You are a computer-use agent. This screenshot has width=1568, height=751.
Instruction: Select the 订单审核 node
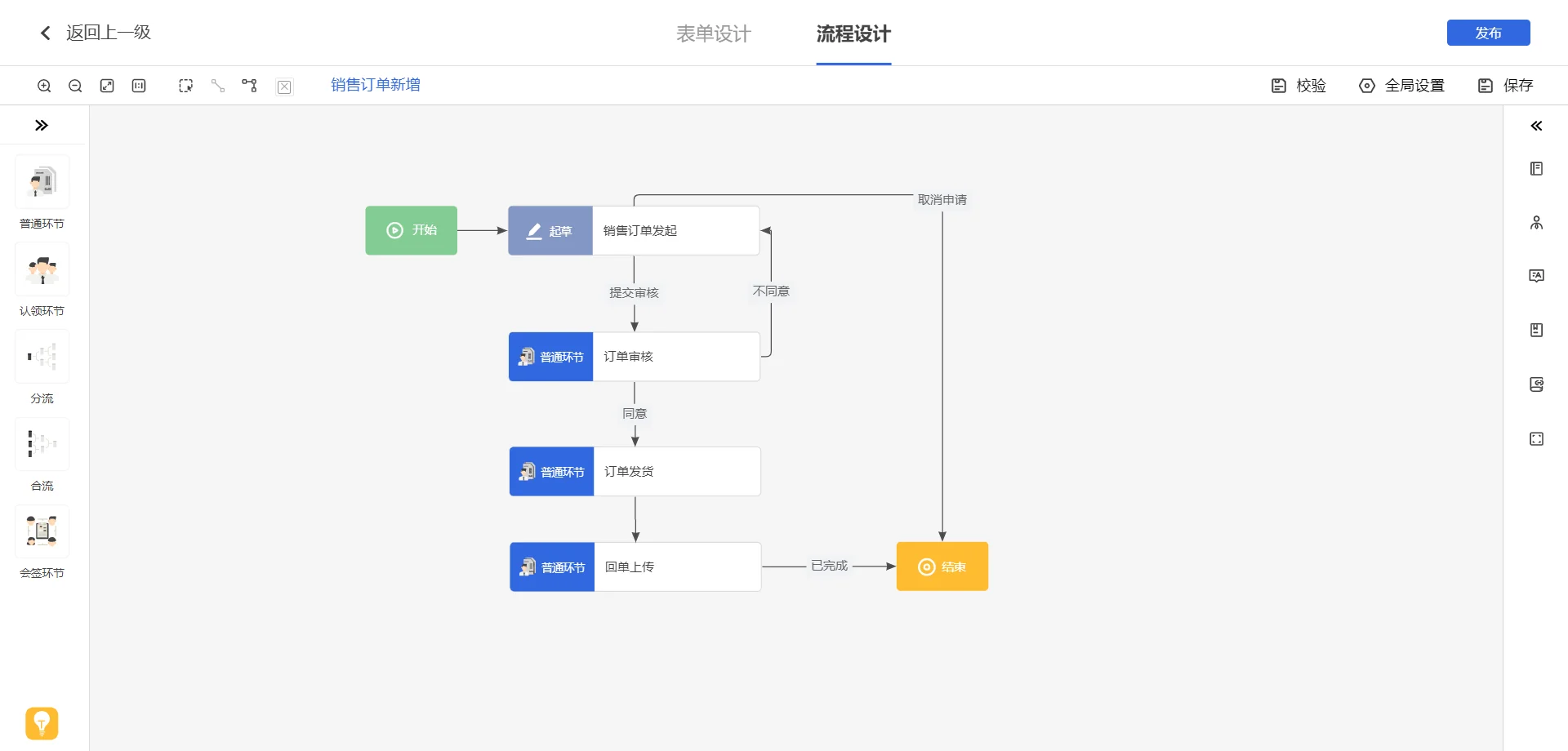click(x=635, y=357)
